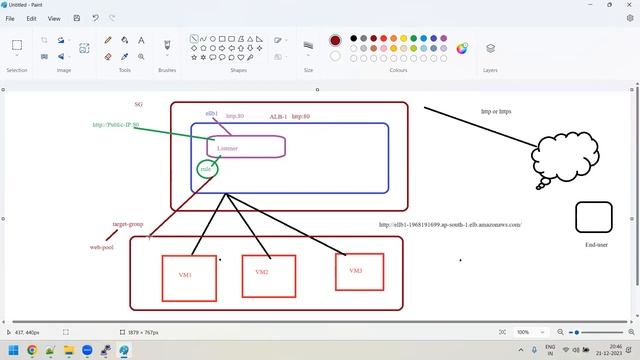Select the rectangular Selection tool

pos(17,44)
